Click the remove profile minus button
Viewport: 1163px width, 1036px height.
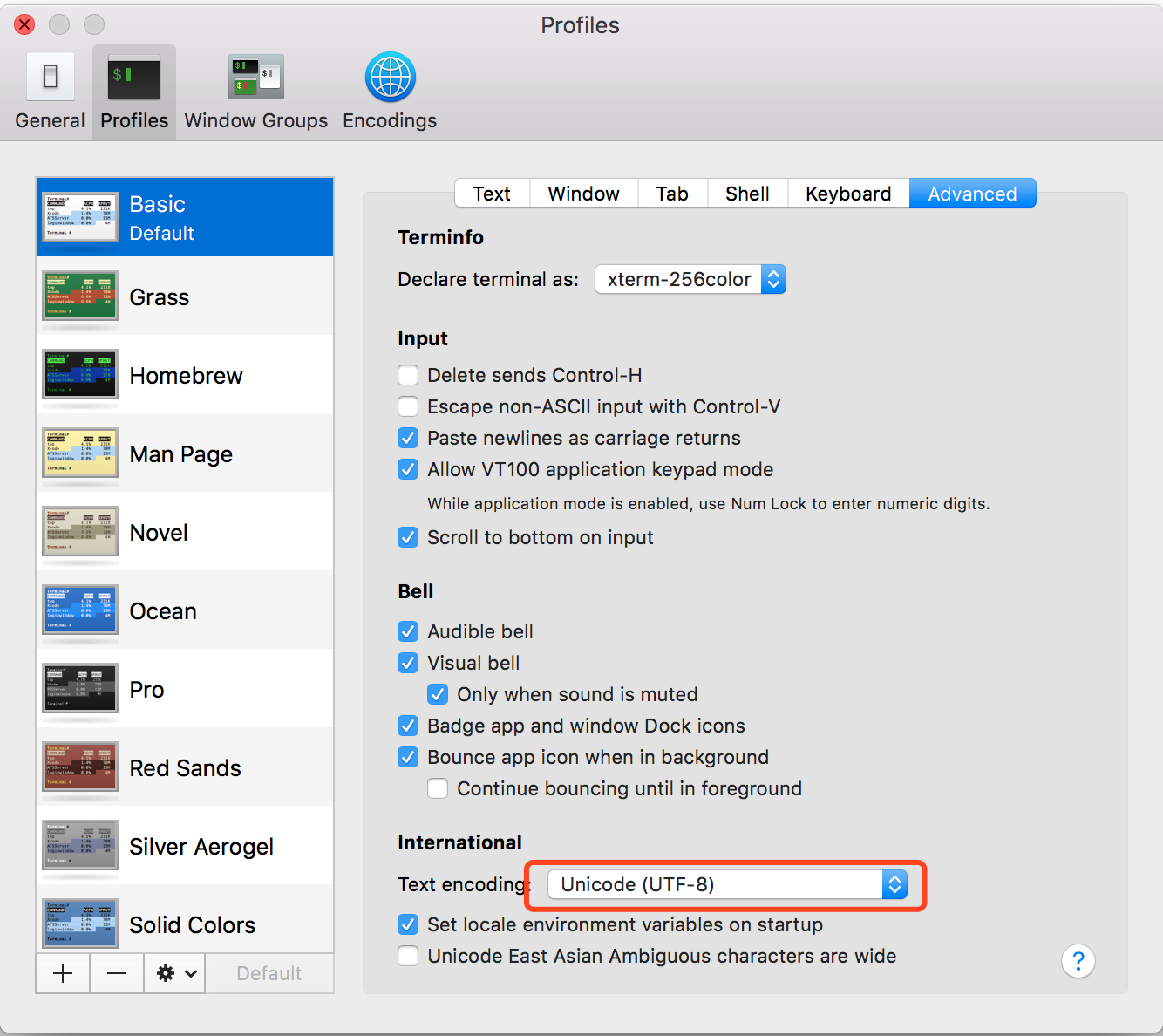[x=117, y=973]
